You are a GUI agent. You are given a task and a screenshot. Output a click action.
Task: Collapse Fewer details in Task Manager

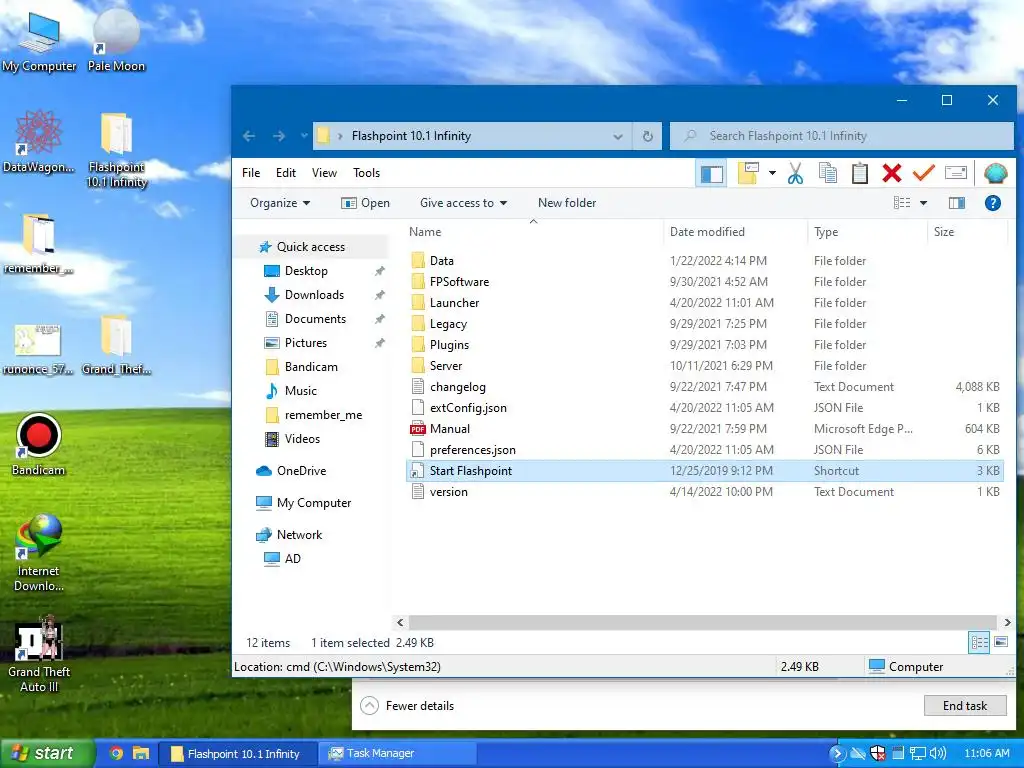[408, 706]
